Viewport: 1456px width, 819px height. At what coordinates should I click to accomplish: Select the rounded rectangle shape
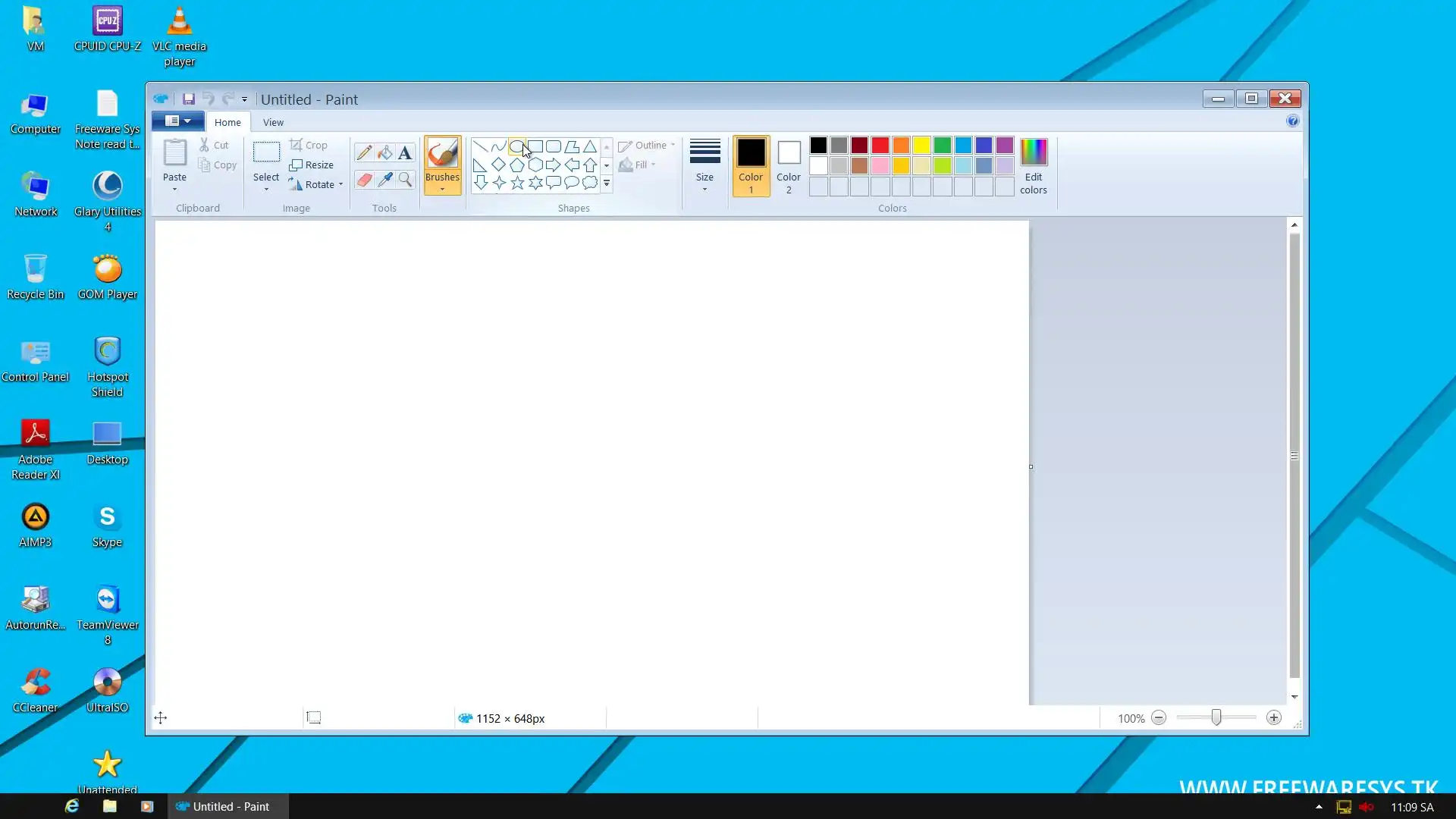[x=554, y=146]
